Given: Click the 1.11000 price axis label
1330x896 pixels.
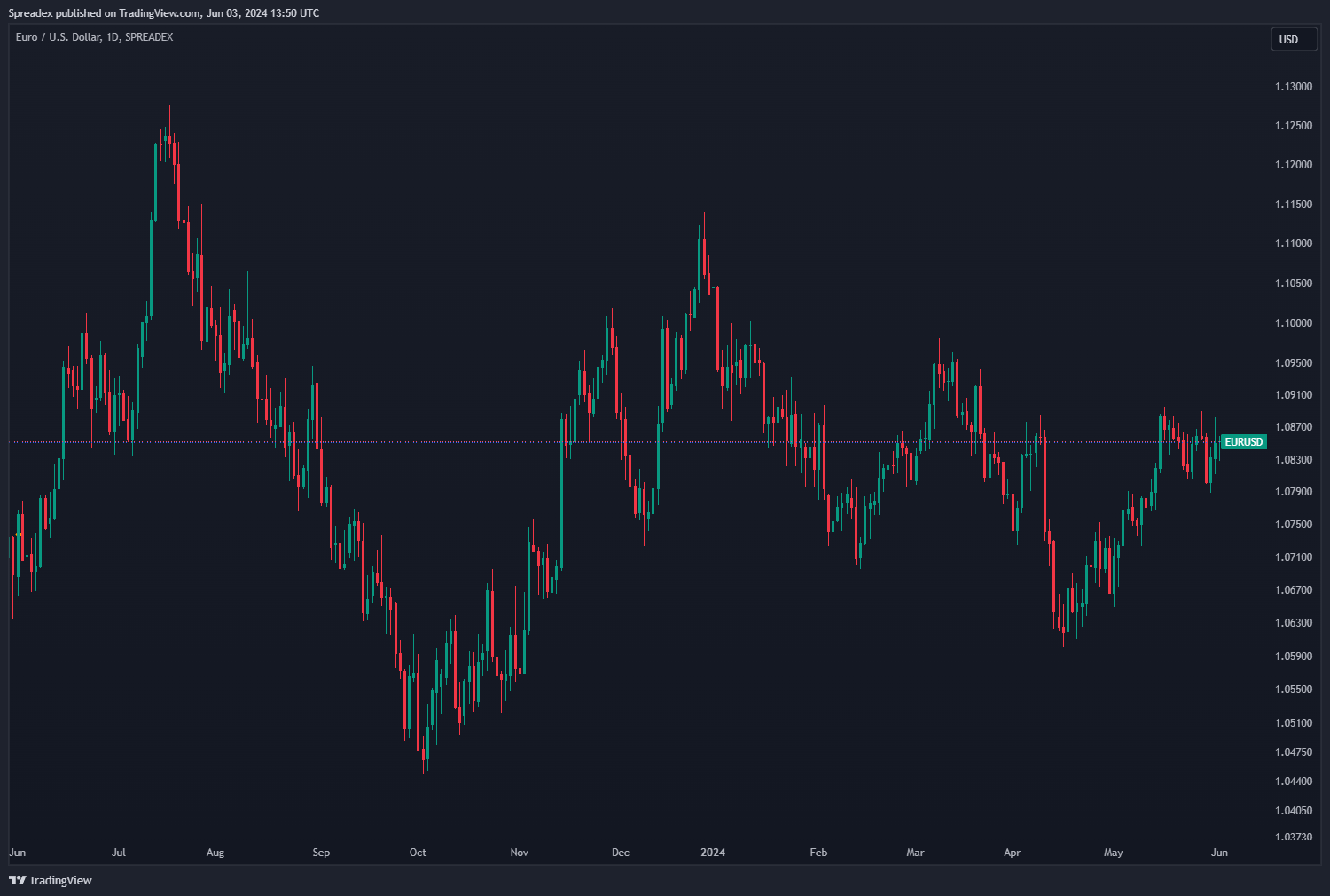Looking at the screenshot, I should 1294,244.
